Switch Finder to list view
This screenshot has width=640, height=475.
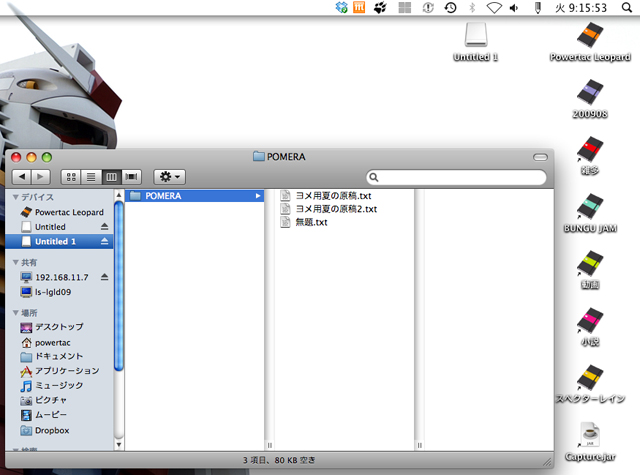91,177
